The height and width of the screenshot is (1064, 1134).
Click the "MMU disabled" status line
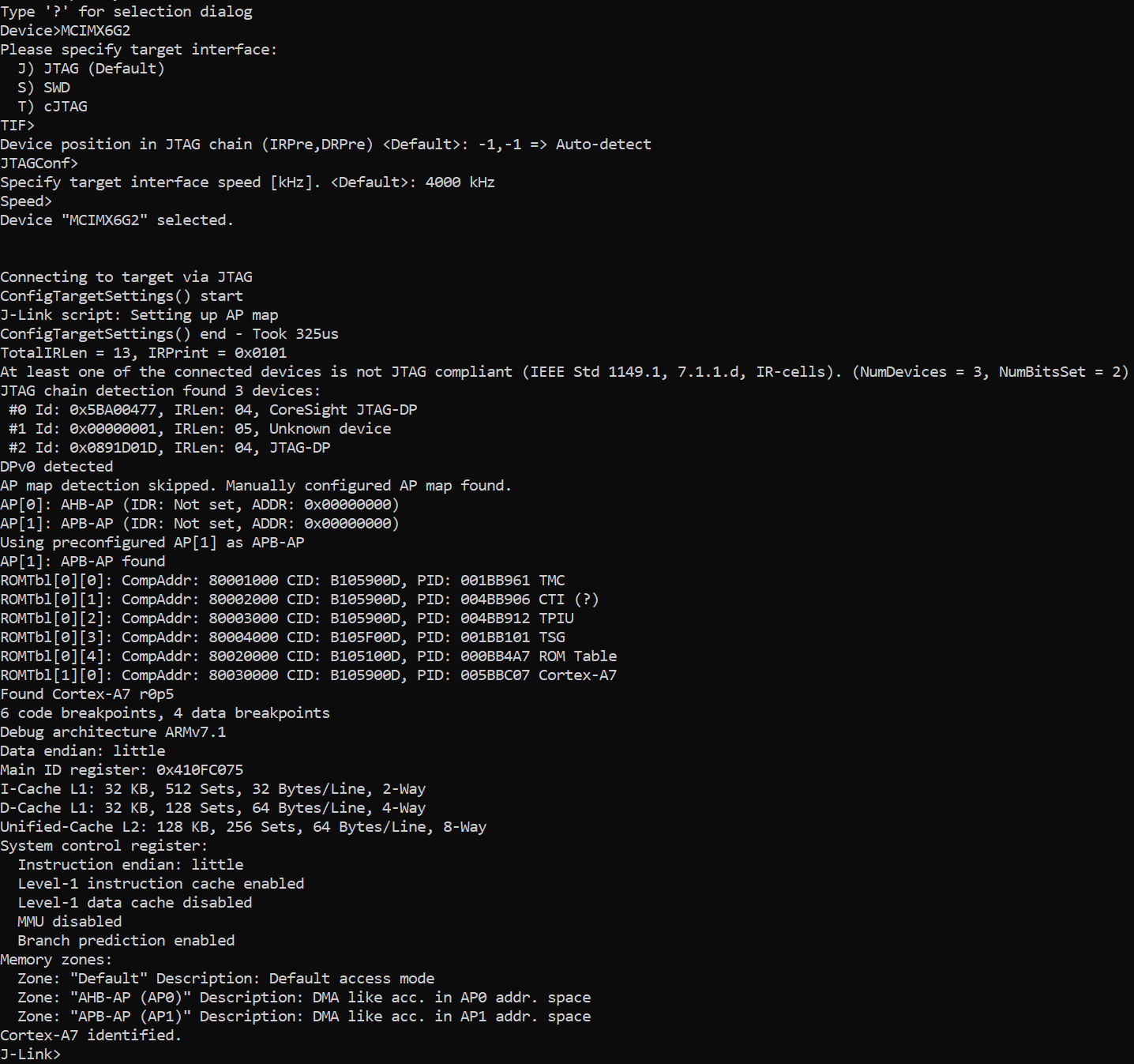click(x=69, y=922)
